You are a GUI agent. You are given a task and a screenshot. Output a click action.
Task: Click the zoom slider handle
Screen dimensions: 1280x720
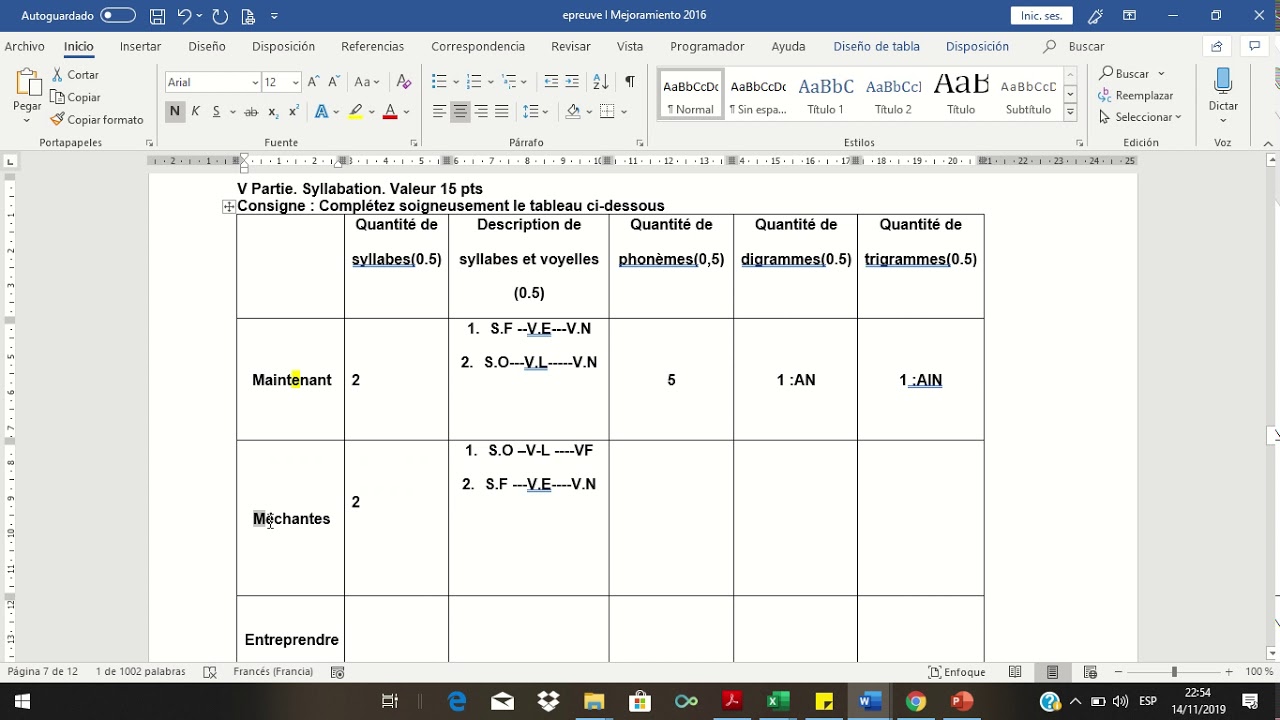1174,672
